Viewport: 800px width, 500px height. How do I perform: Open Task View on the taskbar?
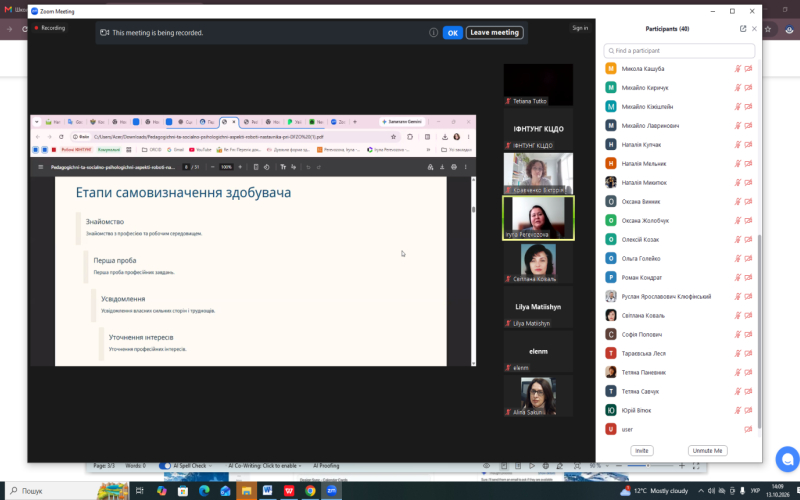pos(139,491)
